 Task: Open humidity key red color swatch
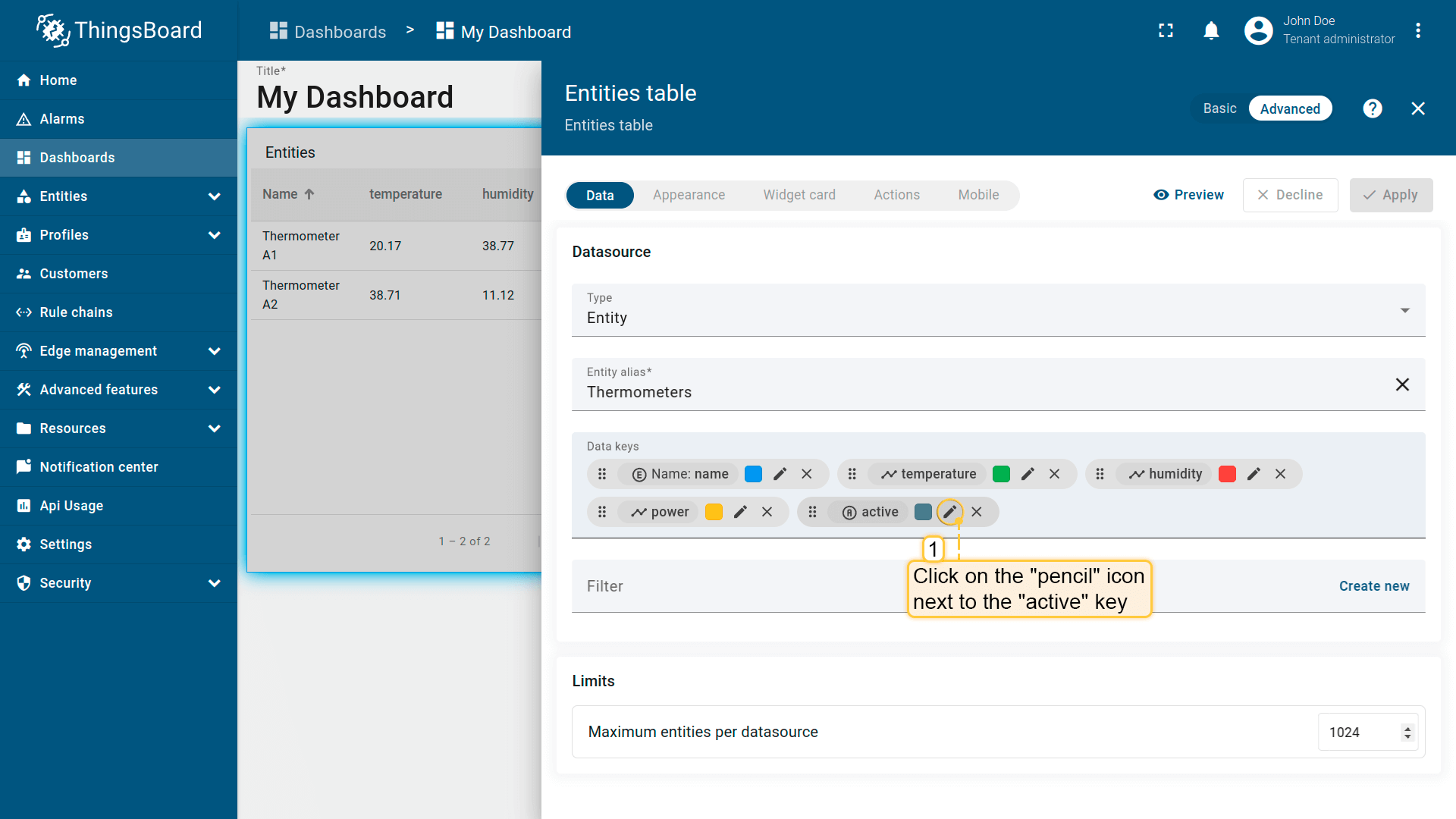point(1227,474)
